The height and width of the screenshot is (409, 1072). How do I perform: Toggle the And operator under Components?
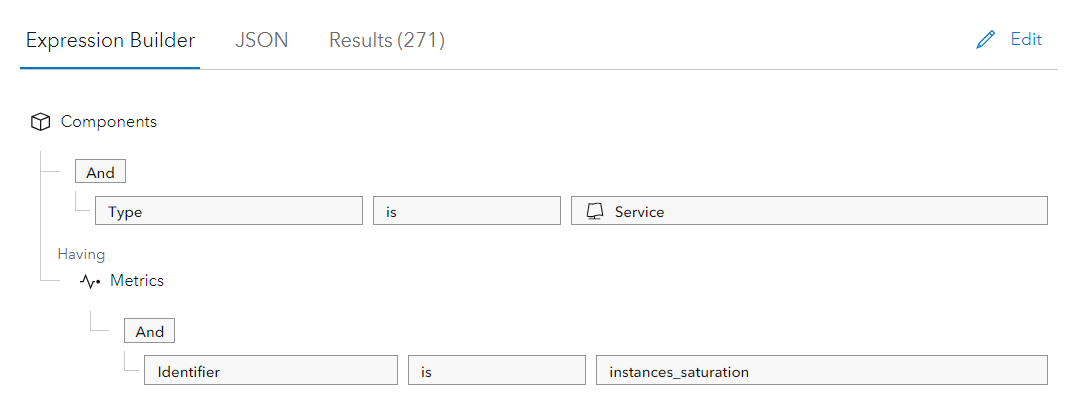100,172
